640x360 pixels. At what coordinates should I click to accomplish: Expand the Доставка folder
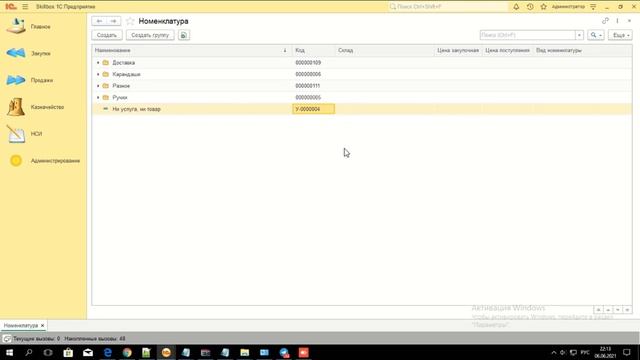tap(98, 63)
